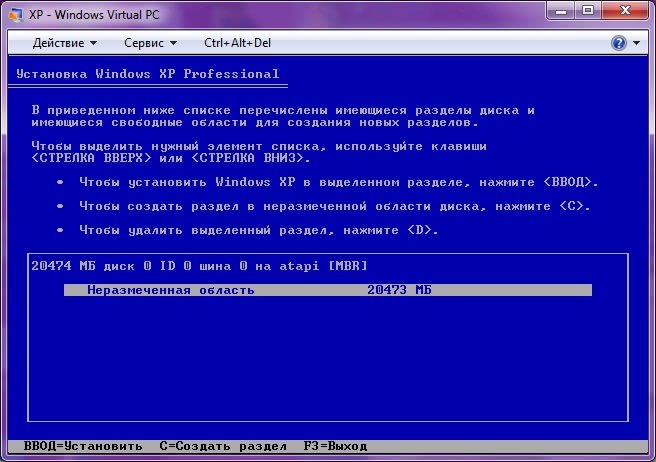Close the XP - Windows Virtual PC window

click(x=625, y=10)
